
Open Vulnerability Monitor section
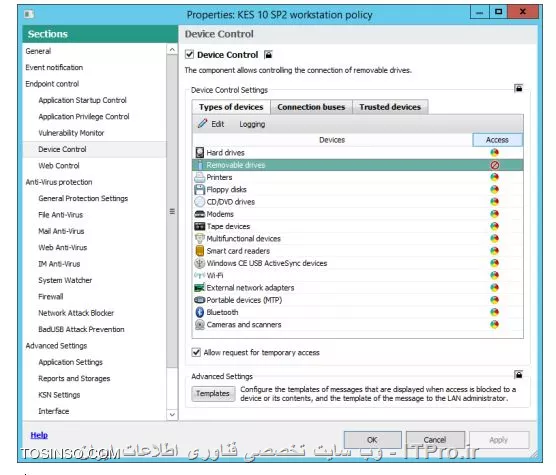click(x=71, y=133)
